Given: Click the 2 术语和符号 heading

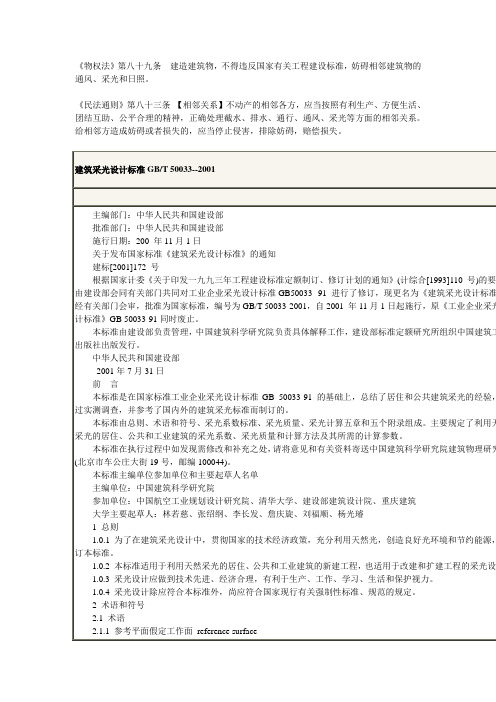Looking at the screenshot, I should coord(119,605).
